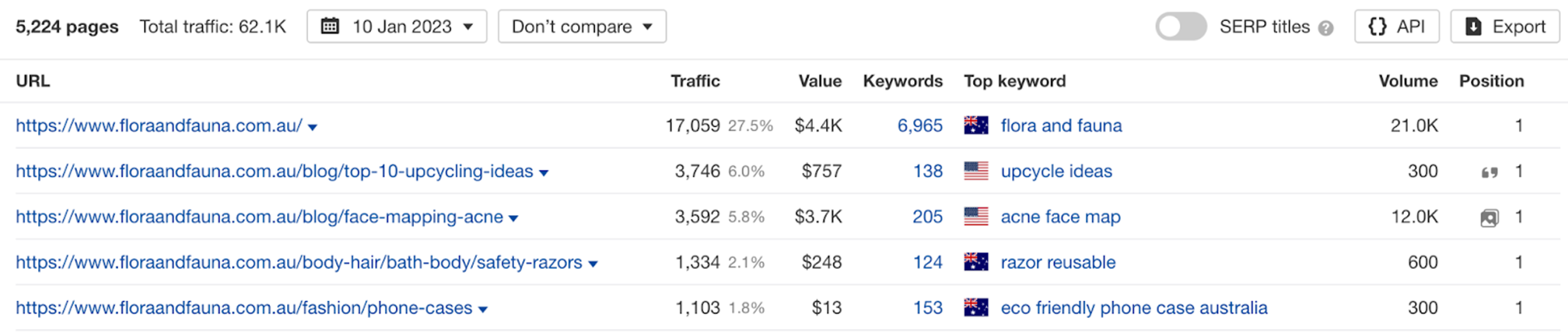Open the "Don't compare" dropdown
The image size is (1568, 332).
(x=582, y=26)
